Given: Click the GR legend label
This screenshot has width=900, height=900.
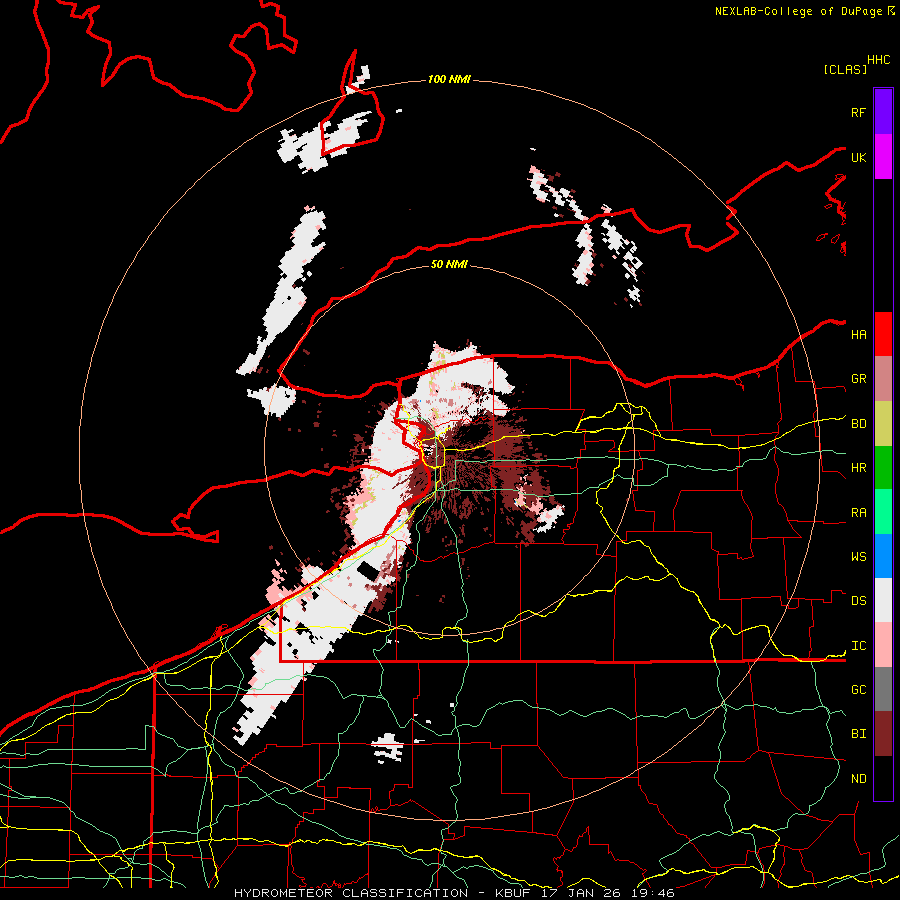Looking at the screenshot, I should 858,379.
